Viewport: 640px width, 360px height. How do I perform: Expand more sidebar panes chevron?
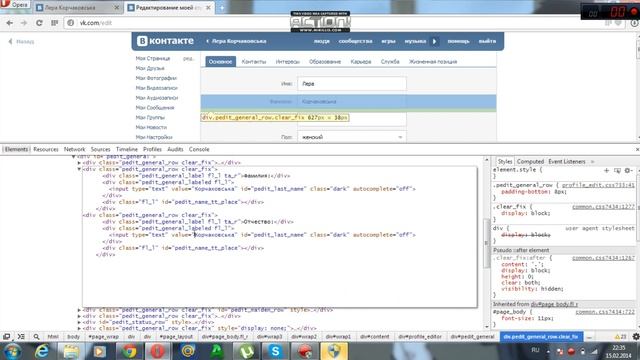(593, 162)
